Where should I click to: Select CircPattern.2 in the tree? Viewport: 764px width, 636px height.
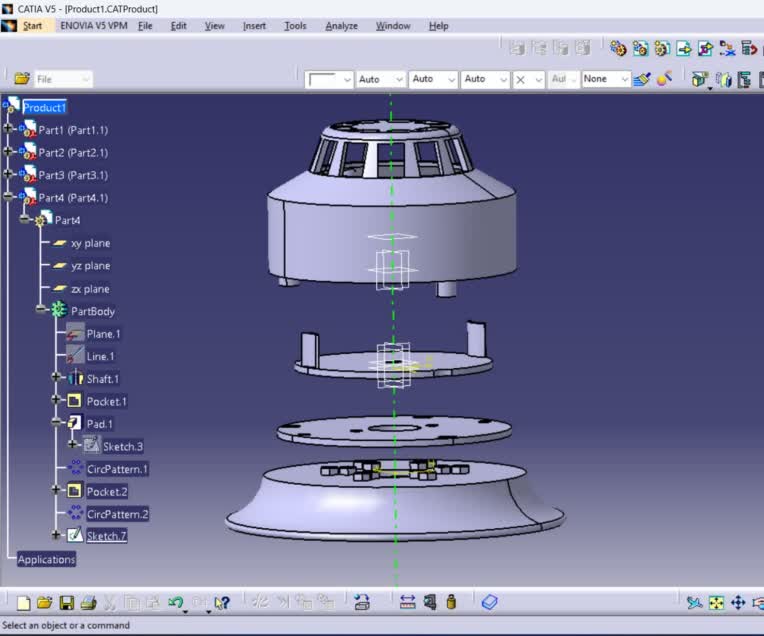[x=117, y=514]
